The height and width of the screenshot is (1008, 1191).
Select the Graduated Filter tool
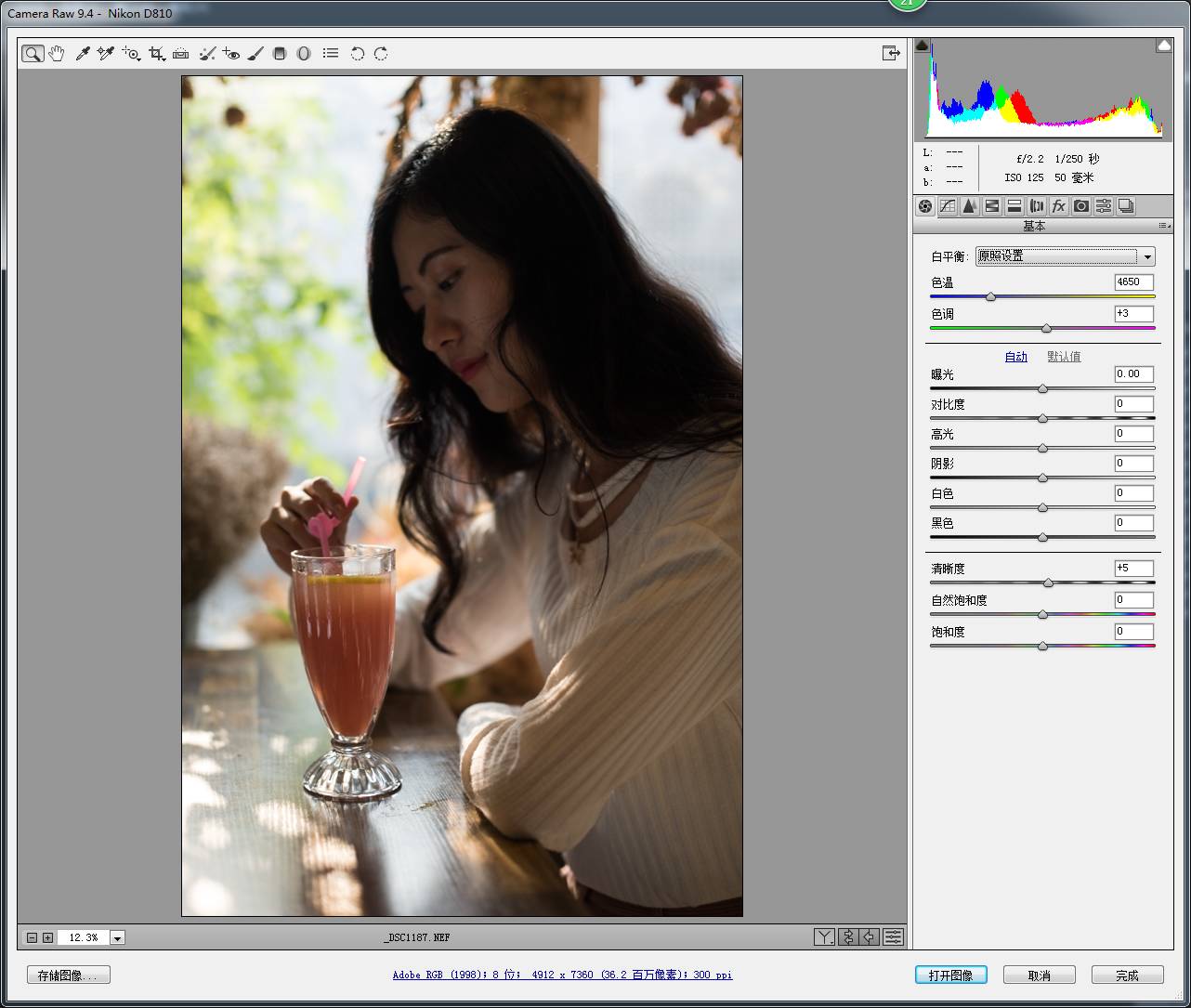pos(280,54)
